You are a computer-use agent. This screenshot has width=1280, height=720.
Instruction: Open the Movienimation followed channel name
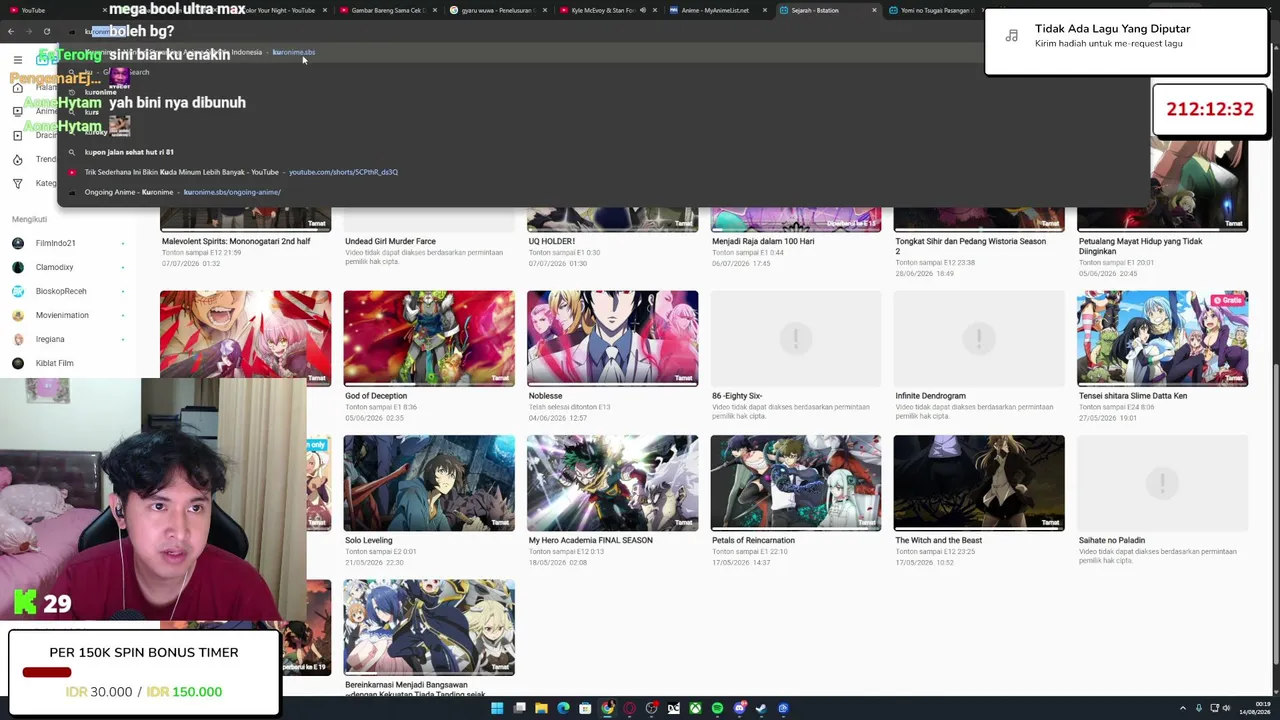pyautogui.click(x=62, y=315)
